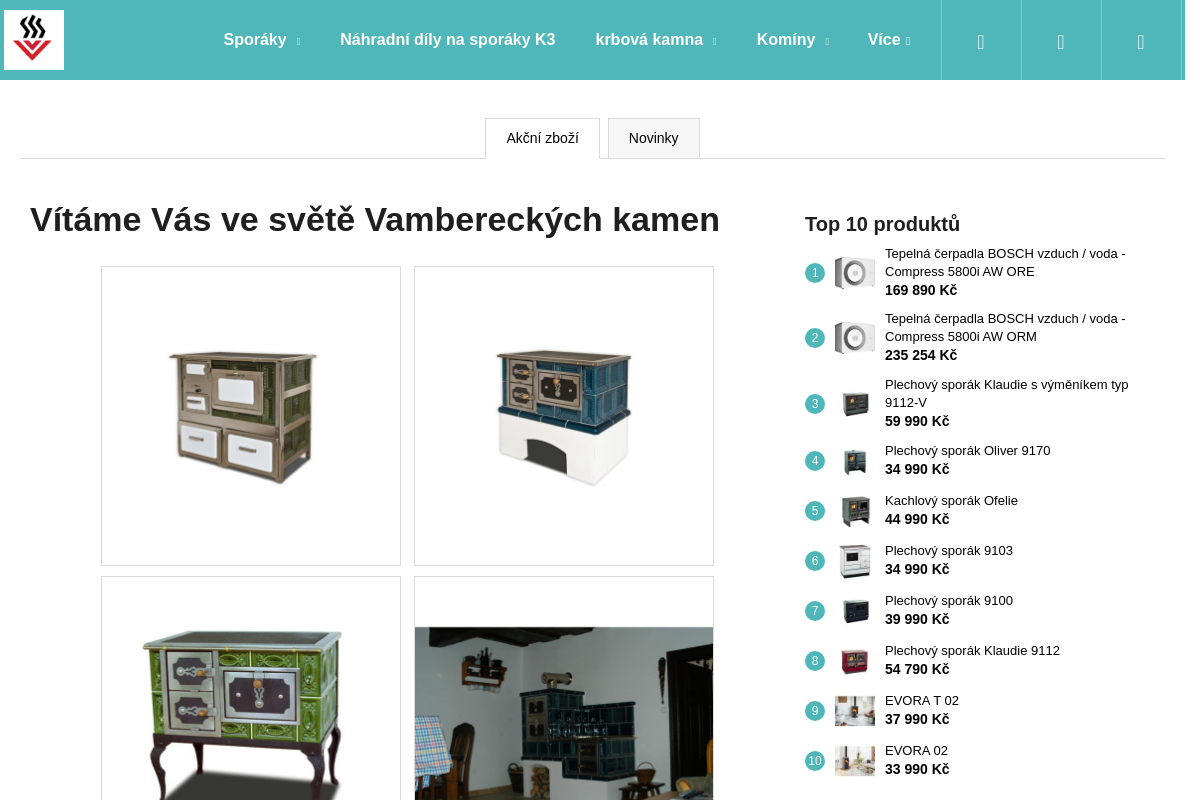
Task: Click price 54 790 Kč
Action: pos(917,669)
